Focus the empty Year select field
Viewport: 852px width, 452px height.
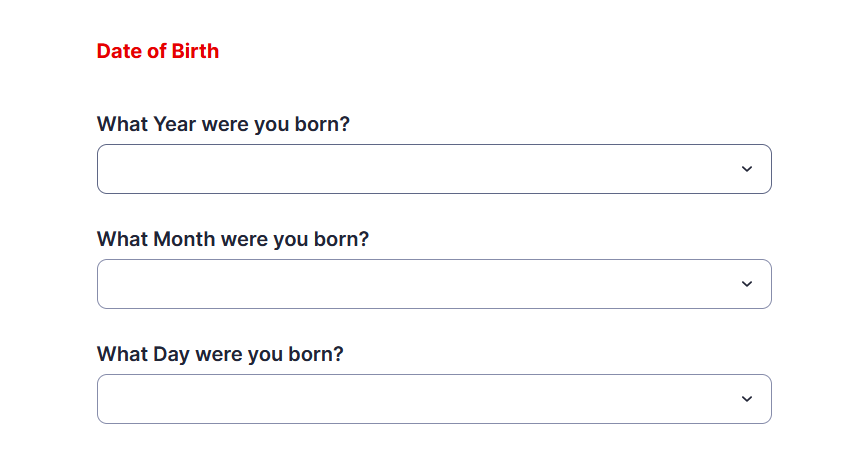click(x=434, y=169)
